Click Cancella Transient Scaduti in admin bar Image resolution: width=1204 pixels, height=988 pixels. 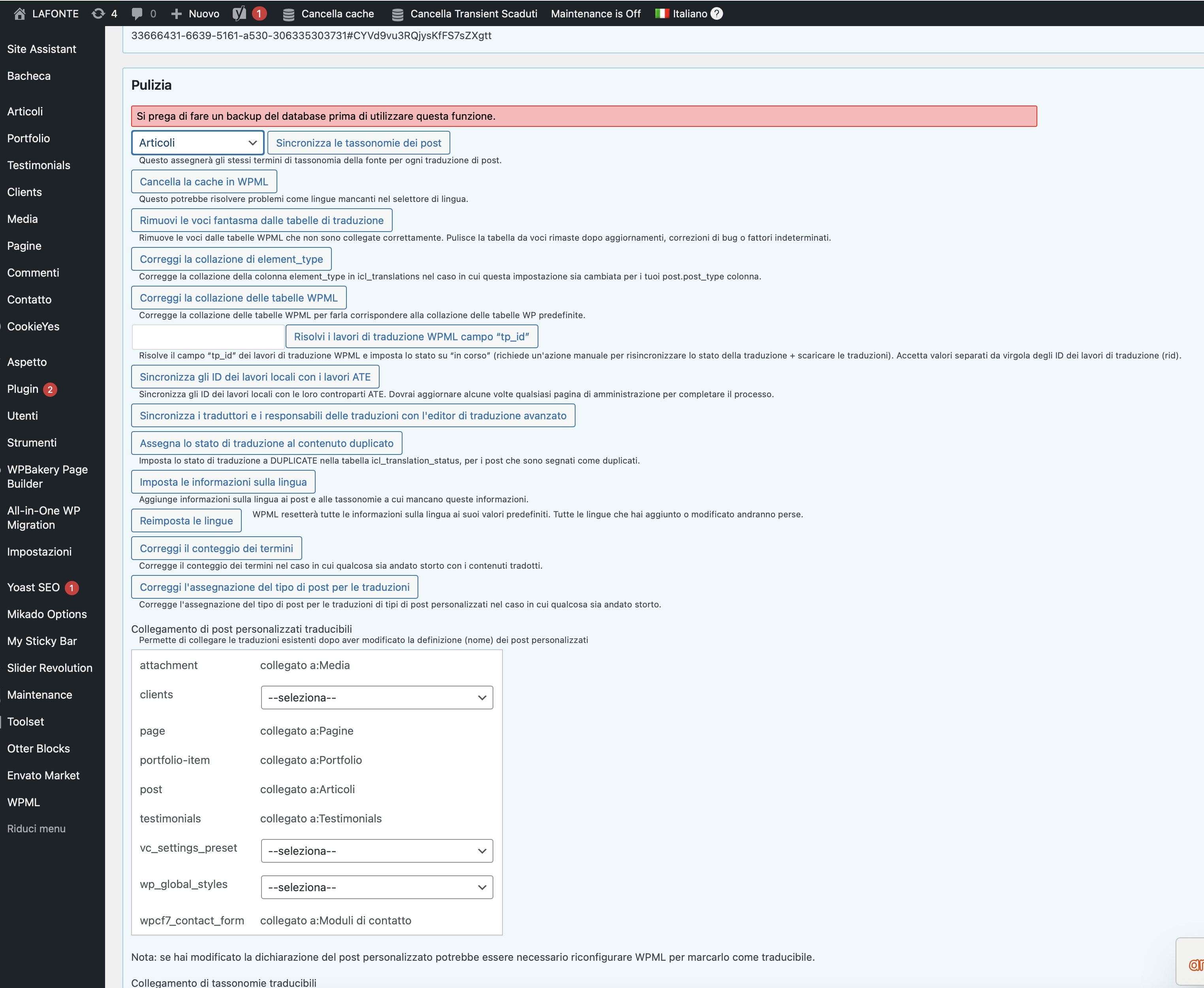point(474,14)
